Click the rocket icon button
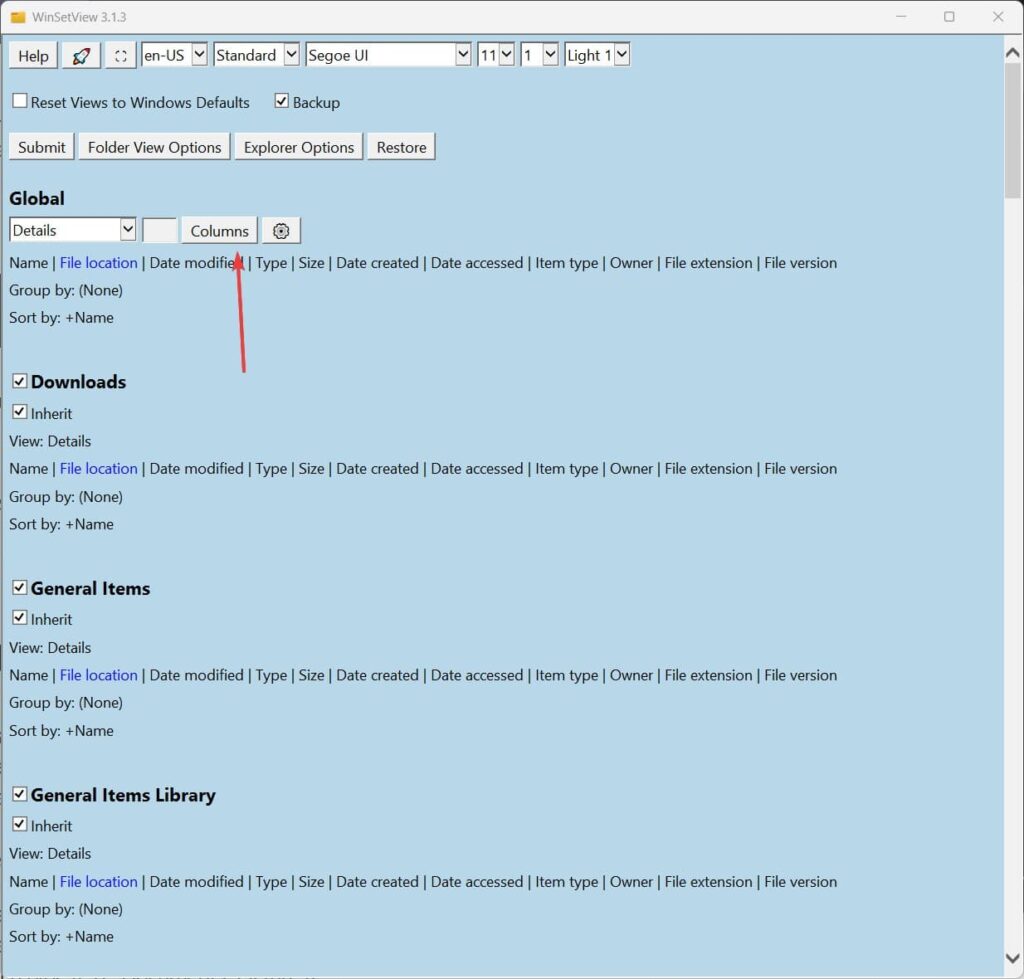 (x=81, y=56)
